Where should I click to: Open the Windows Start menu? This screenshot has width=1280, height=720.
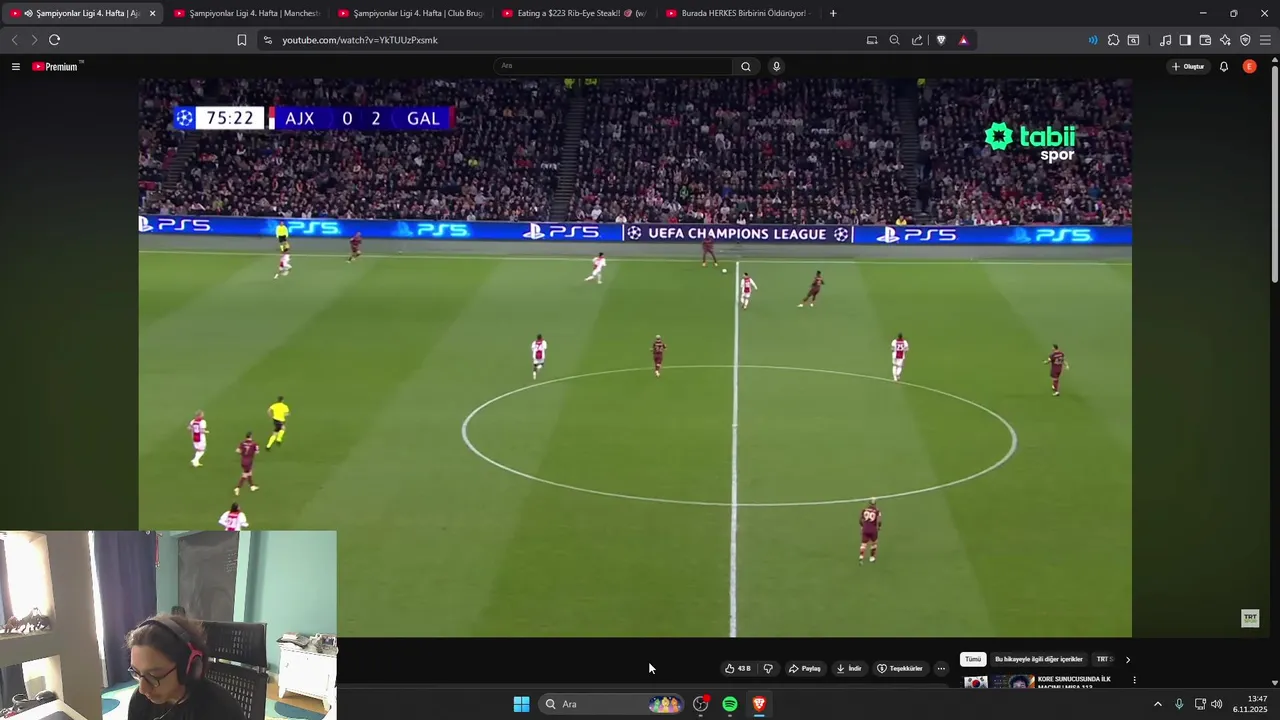point(521,704)
